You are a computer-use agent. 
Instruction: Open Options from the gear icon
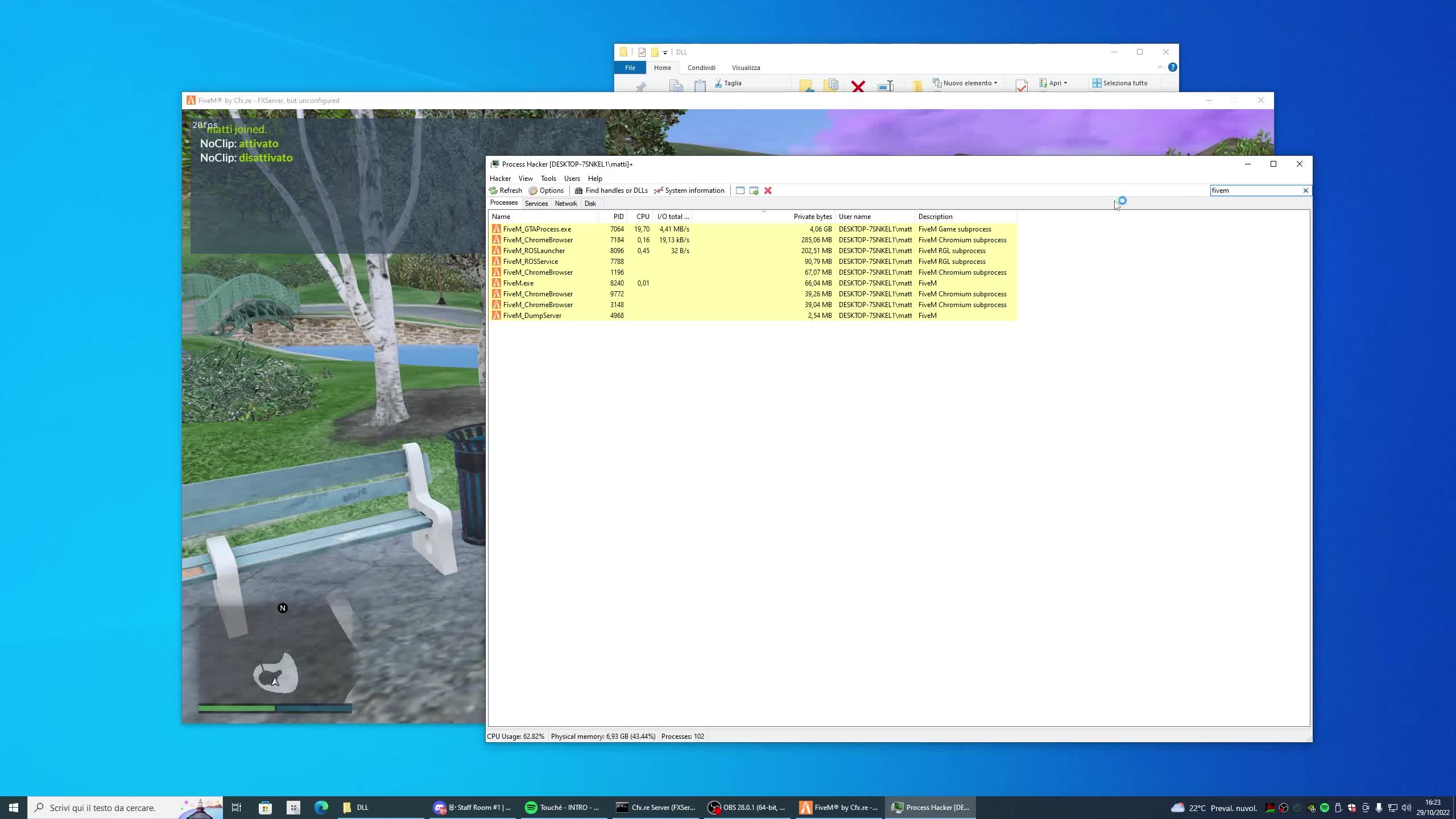pyautogui.click(x=545, y=191)
